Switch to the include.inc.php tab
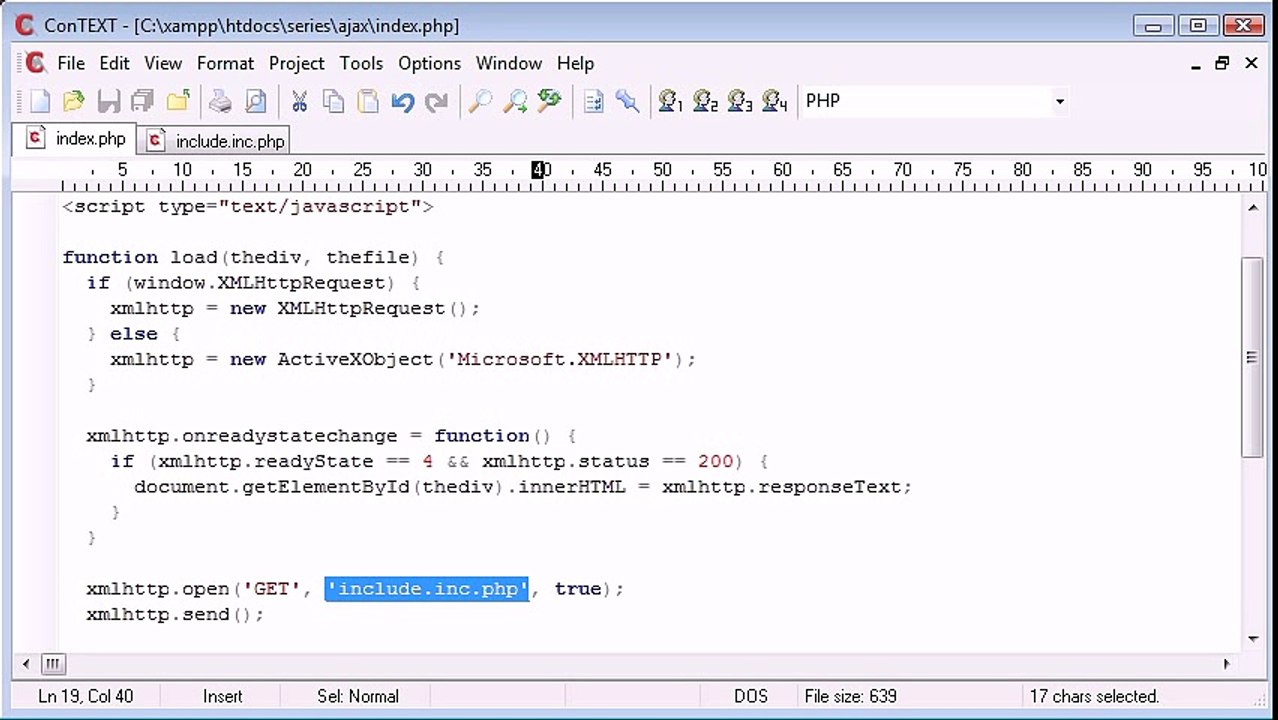Screen dimensions: 1278x720 point(216,141)
